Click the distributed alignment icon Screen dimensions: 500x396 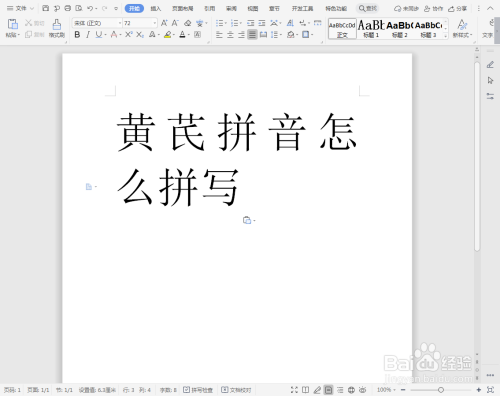(263, 34)
